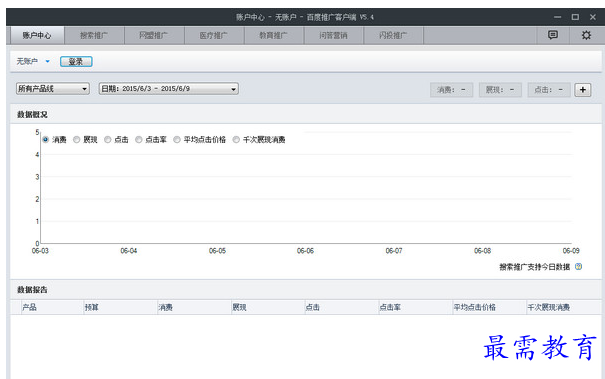Select the 消费 radio button in chart
Screen dimensions: 605x379
tap(46, 140)
